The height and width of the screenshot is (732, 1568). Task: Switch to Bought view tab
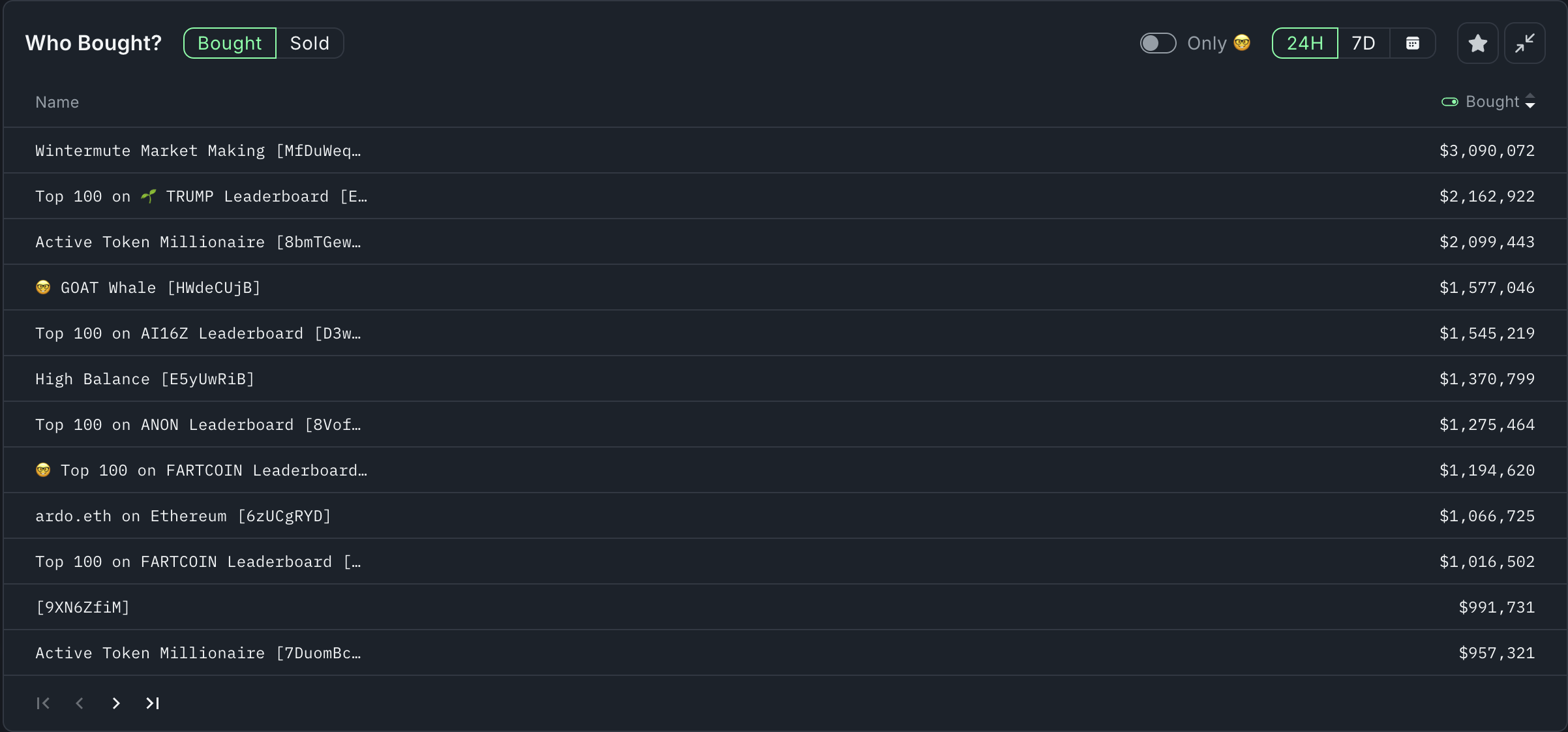[228, 43]
